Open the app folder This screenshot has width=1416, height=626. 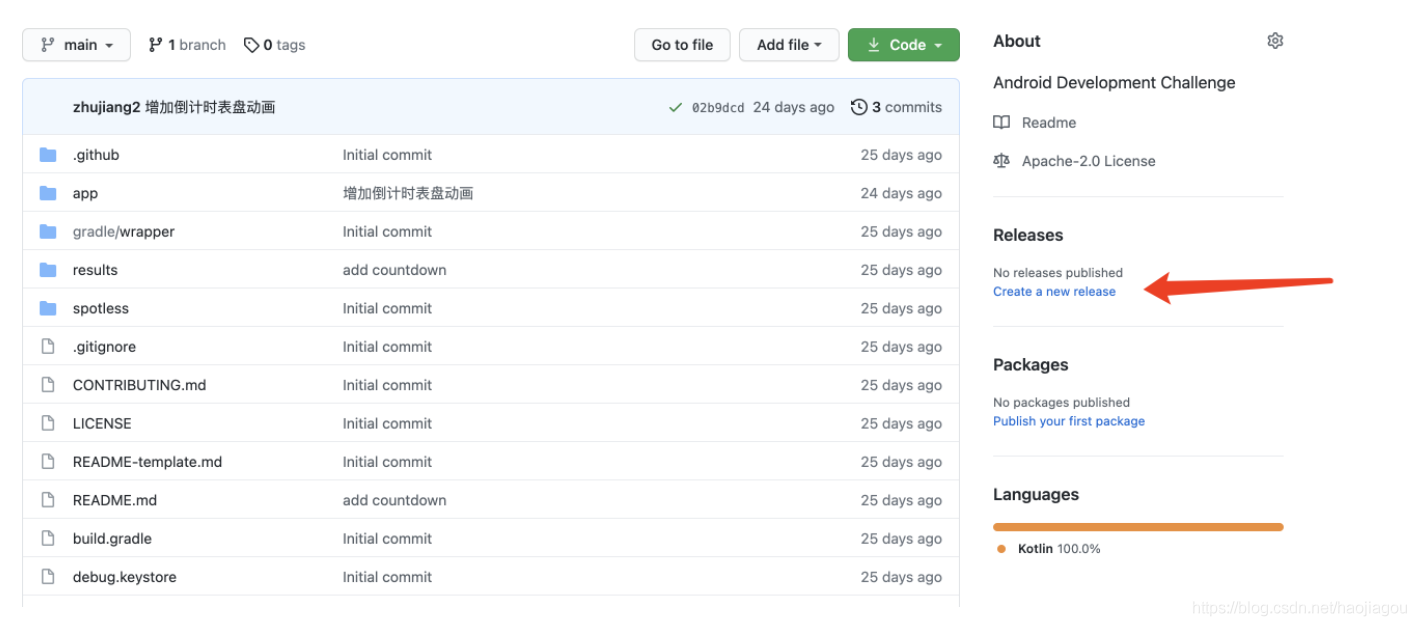[85, 193]
